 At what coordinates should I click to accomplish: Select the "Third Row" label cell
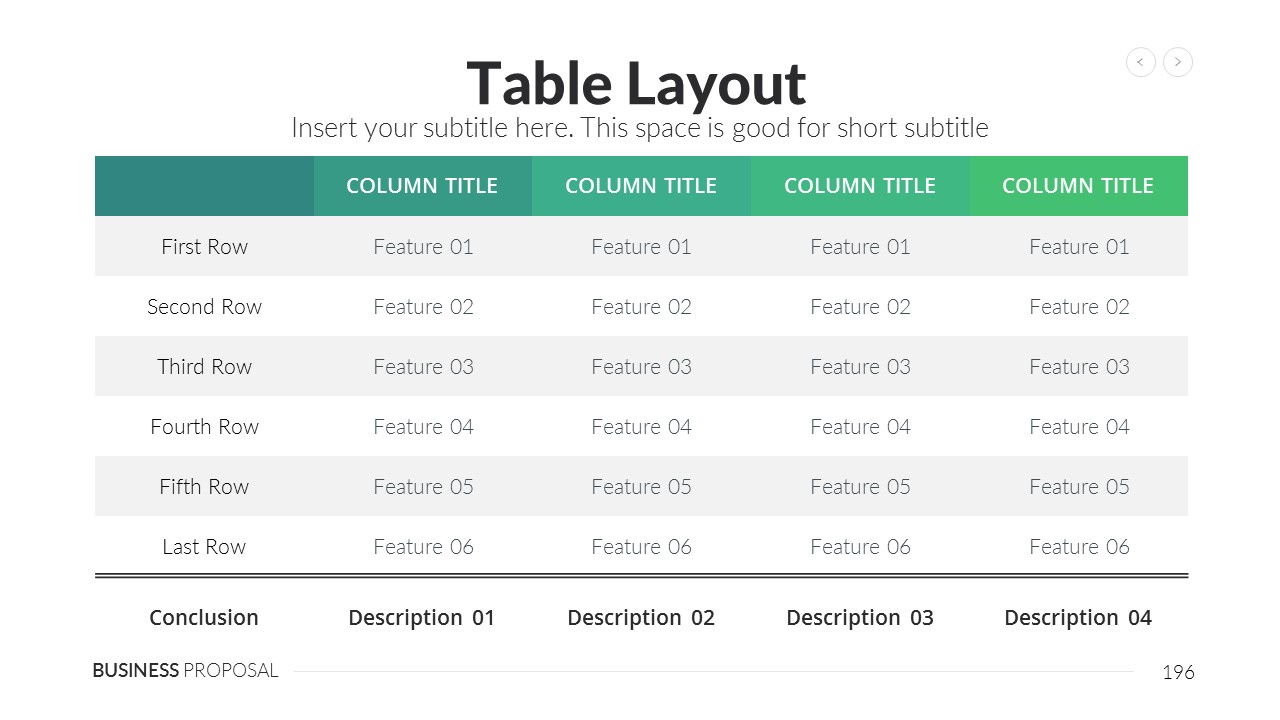pyautogui.click(x=204, y=367)
